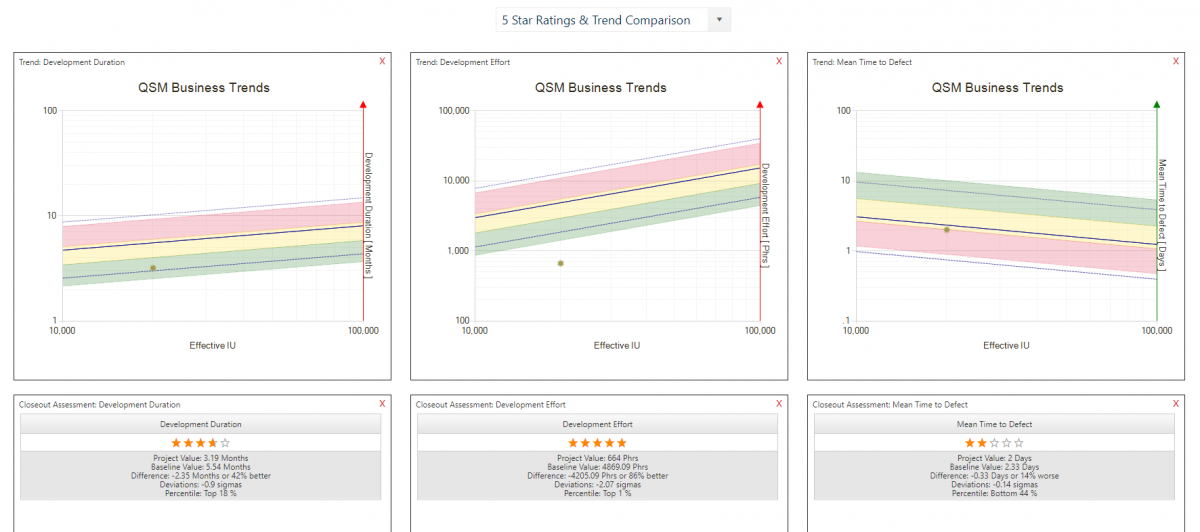
Task: Click the 'Trend: Mean Time to Defect' panel title
Action: click(862, 62)
